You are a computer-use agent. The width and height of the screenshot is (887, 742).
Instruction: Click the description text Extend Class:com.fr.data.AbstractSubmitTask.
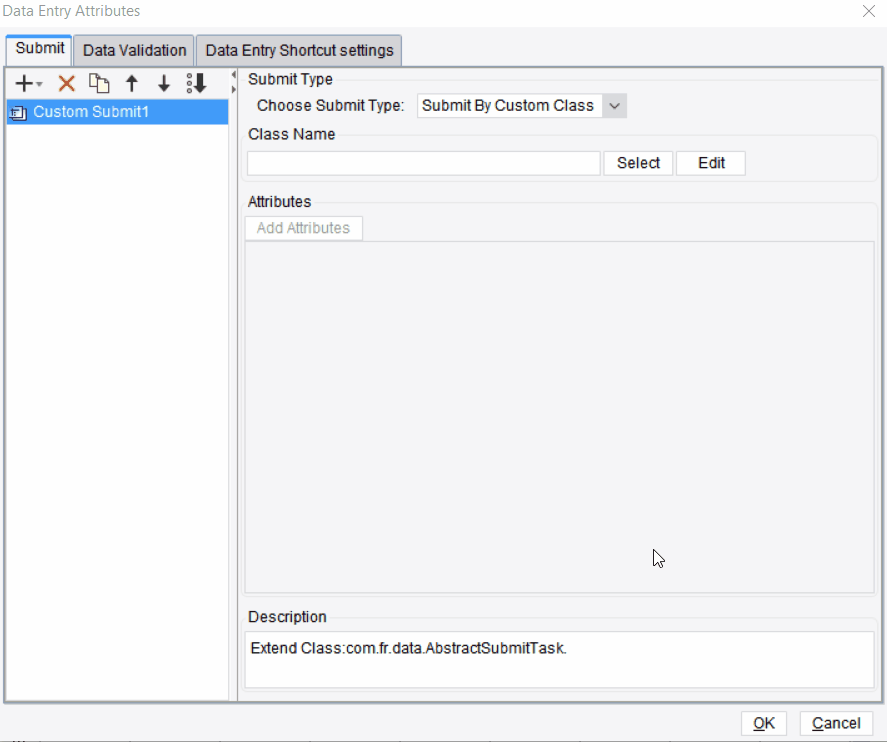[408, 648]
